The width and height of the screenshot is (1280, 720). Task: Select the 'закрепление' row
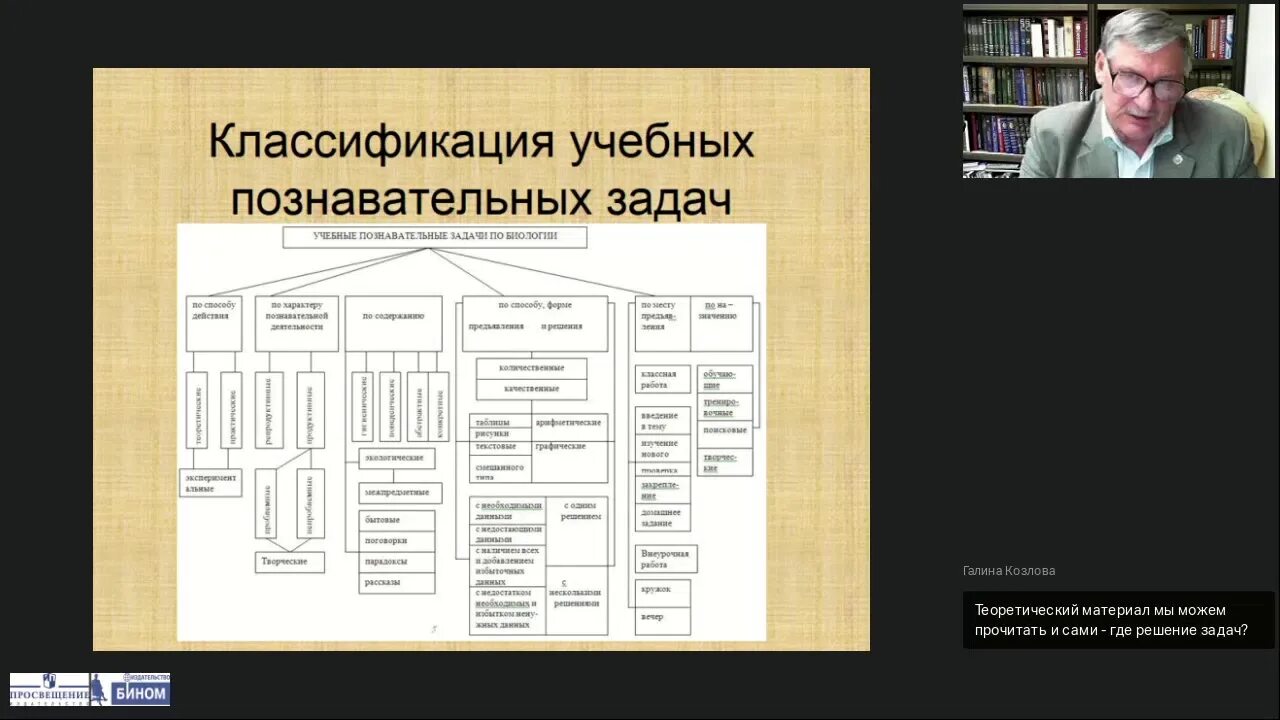(x=663, y=489)
